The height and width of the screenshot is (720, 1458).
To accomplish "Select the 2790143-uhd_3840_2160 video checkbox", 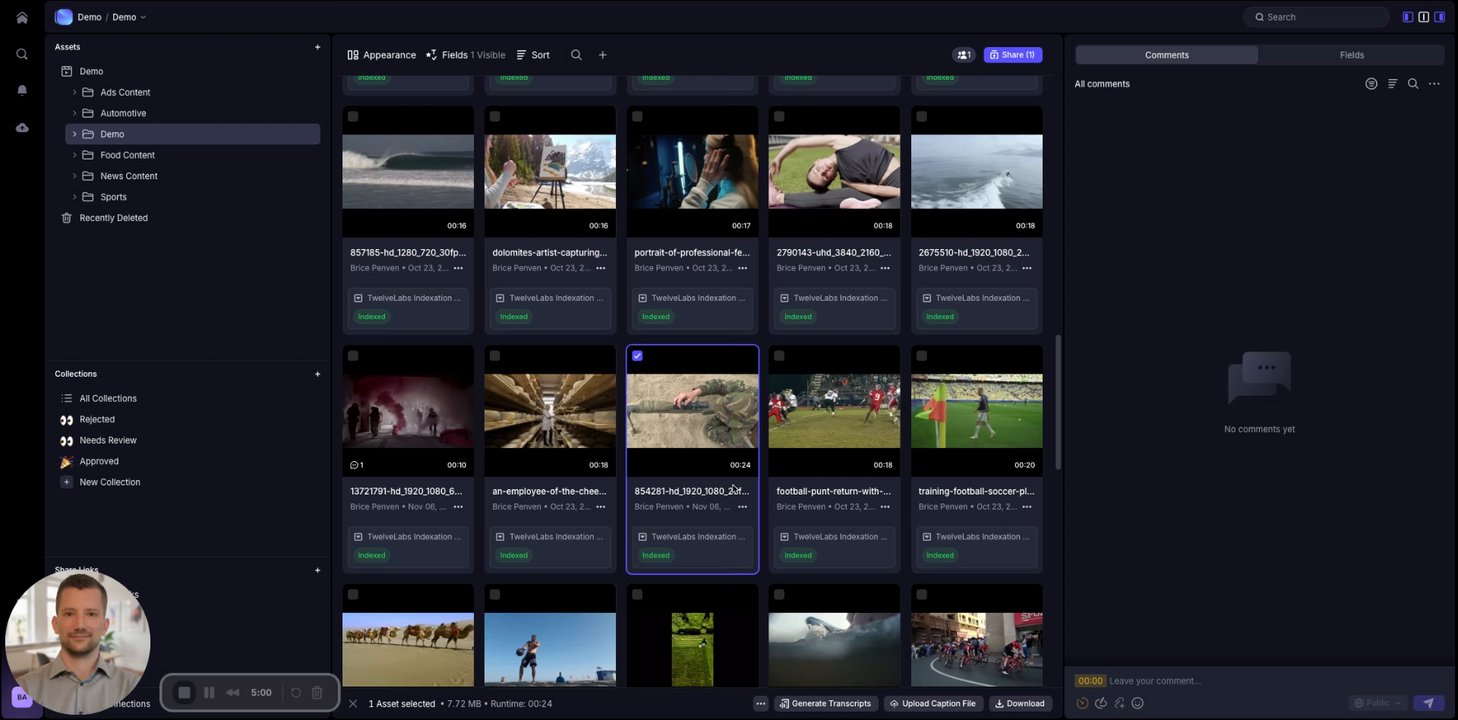I will coord(779,117).
